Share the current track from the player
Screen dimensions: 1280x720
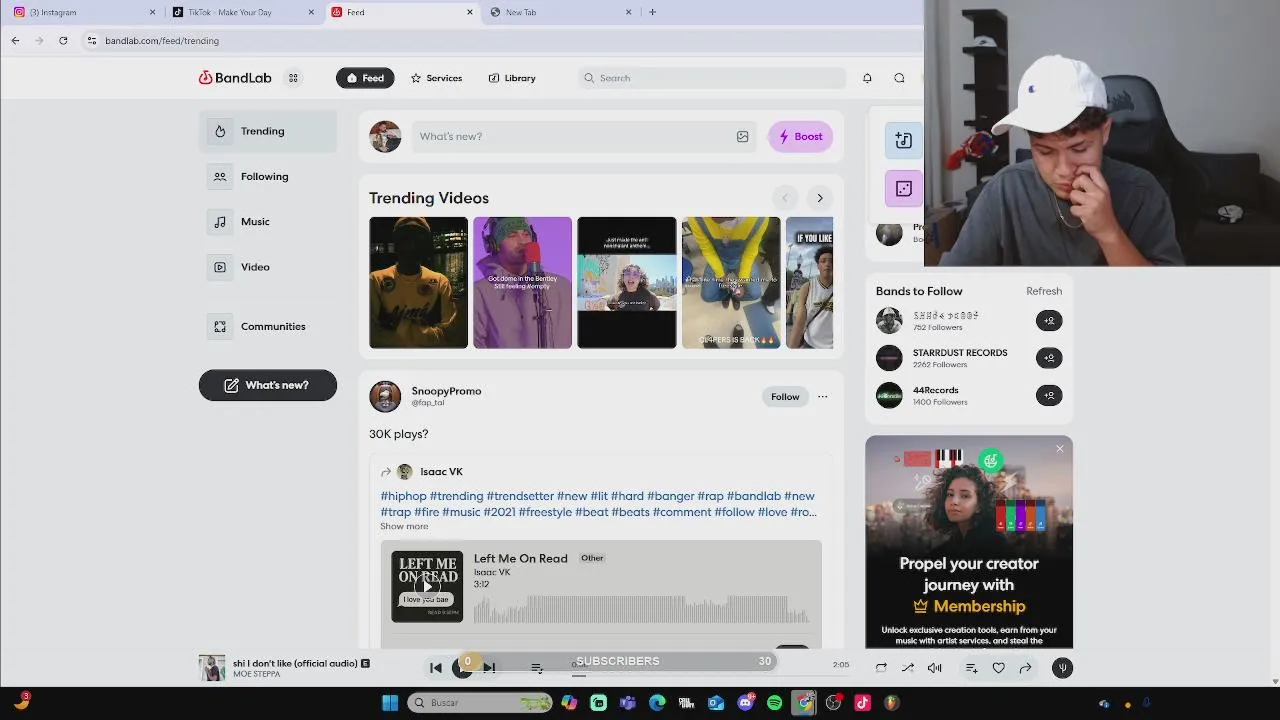(x=1025, y=668)
